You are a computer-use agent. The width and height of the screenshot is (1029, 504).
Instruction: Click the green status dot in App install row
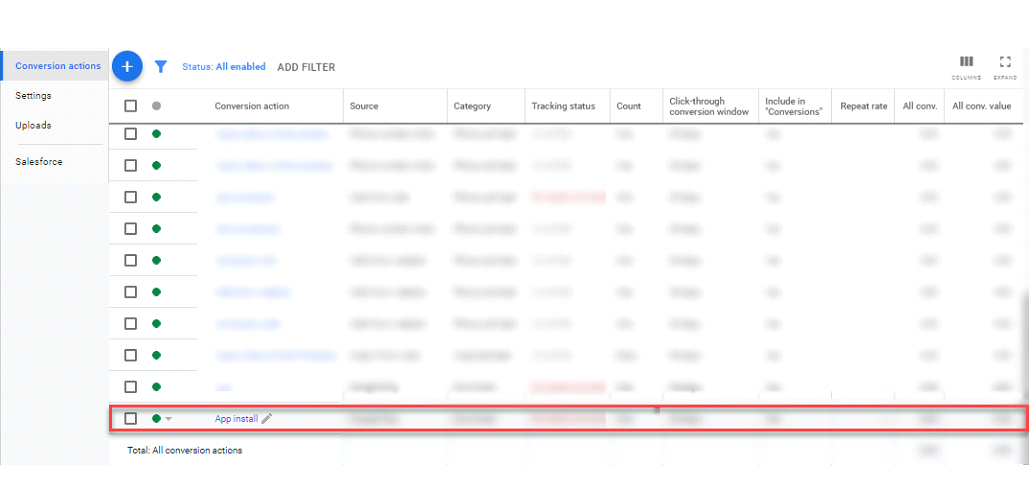156,418
